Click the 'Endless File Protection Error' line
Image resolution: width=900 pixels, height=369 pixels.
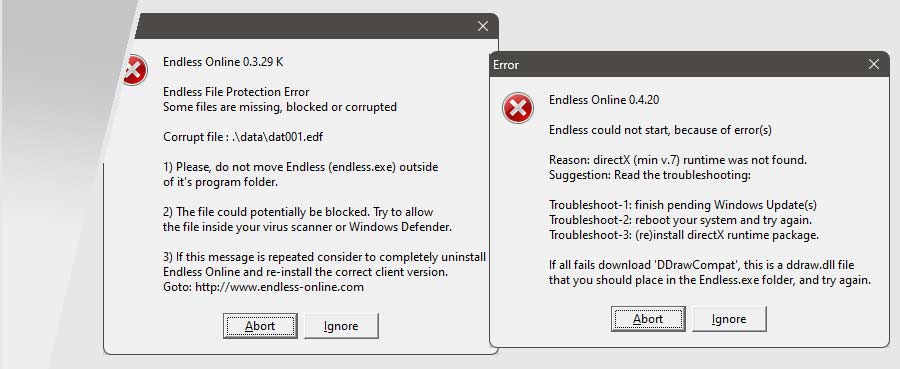pos(236,92)
